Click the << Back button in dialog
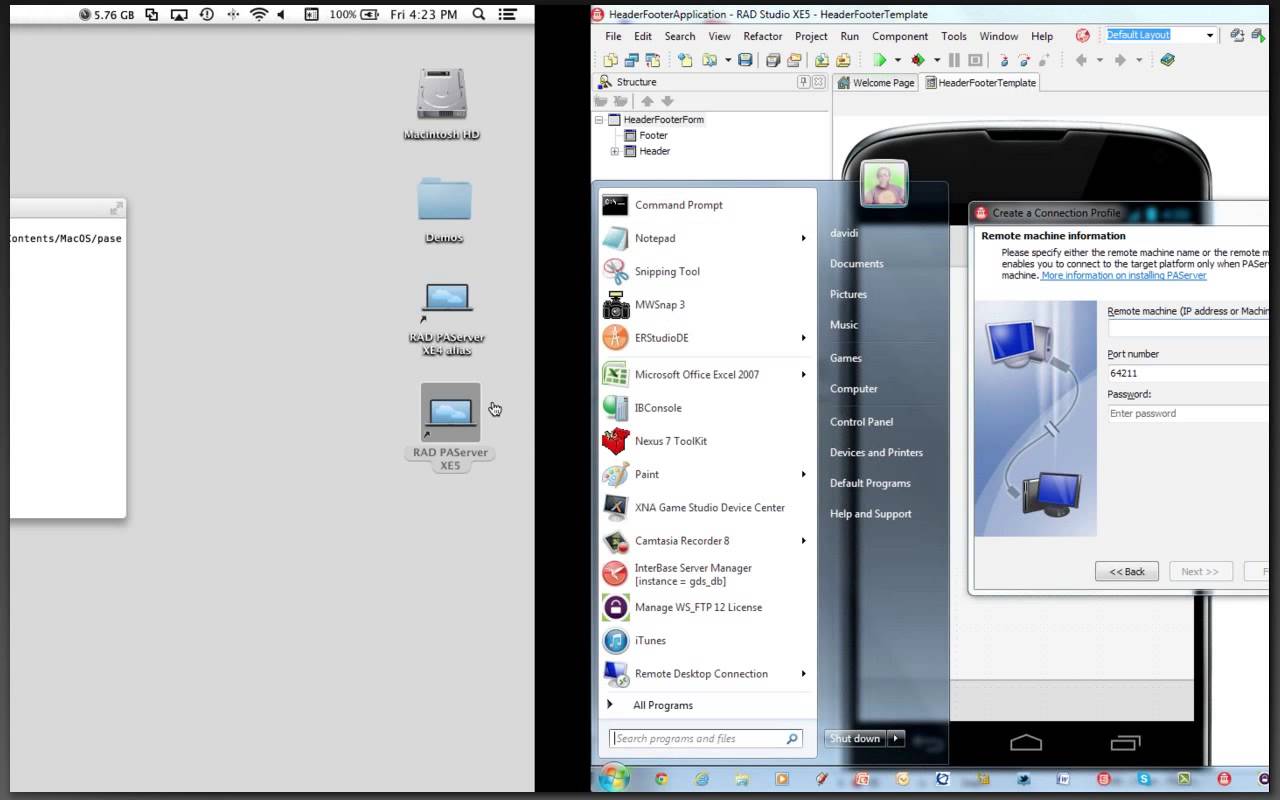This screenshot has height=800, width=1280. [1127, 572]
